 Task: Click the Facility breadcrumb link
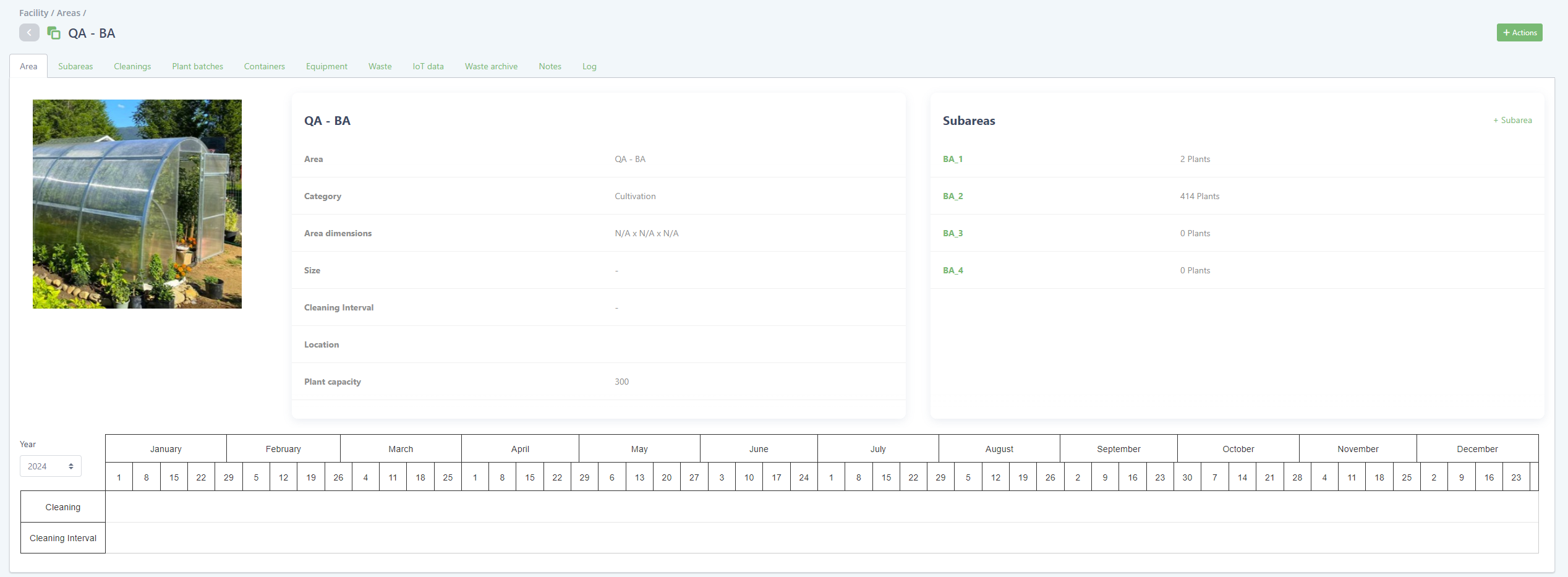click(x=33, y=13)
